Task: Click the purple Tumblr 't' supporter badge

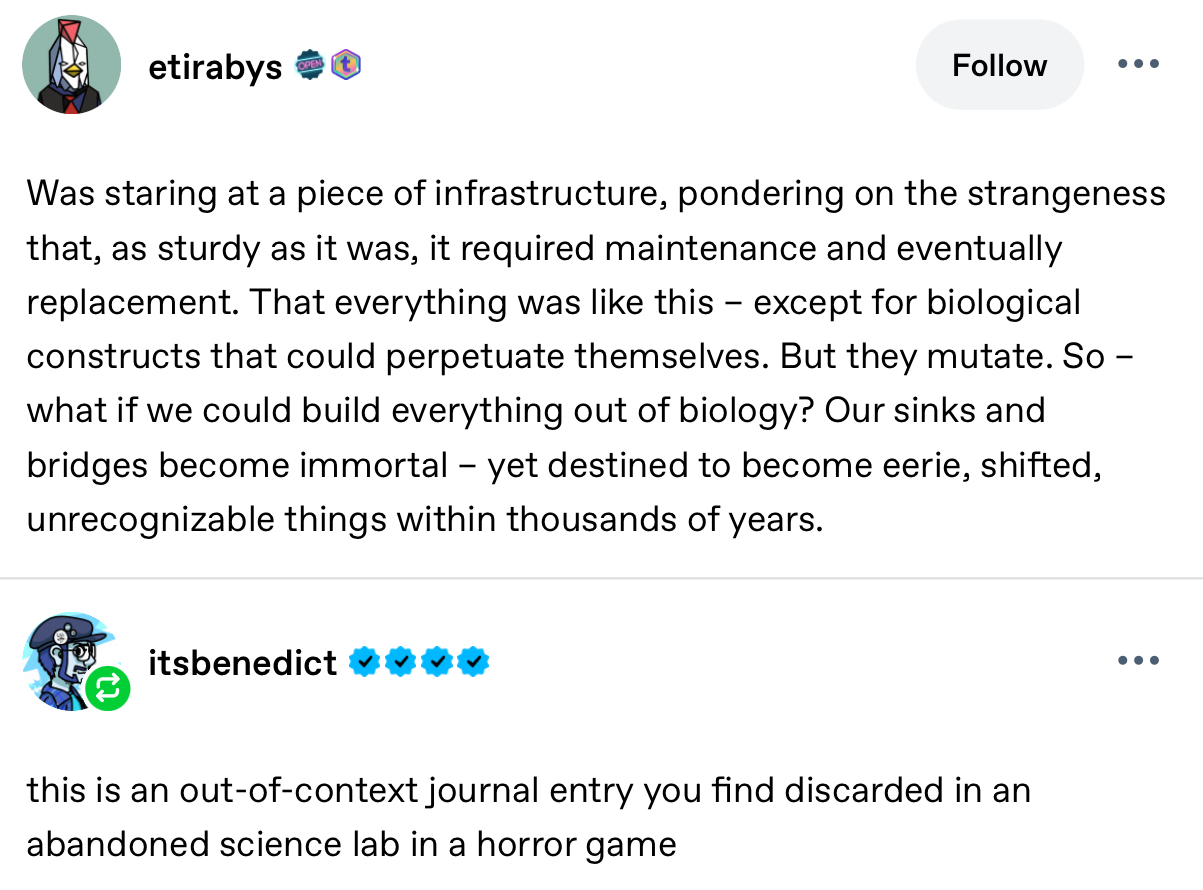Action: coord(345,66)
